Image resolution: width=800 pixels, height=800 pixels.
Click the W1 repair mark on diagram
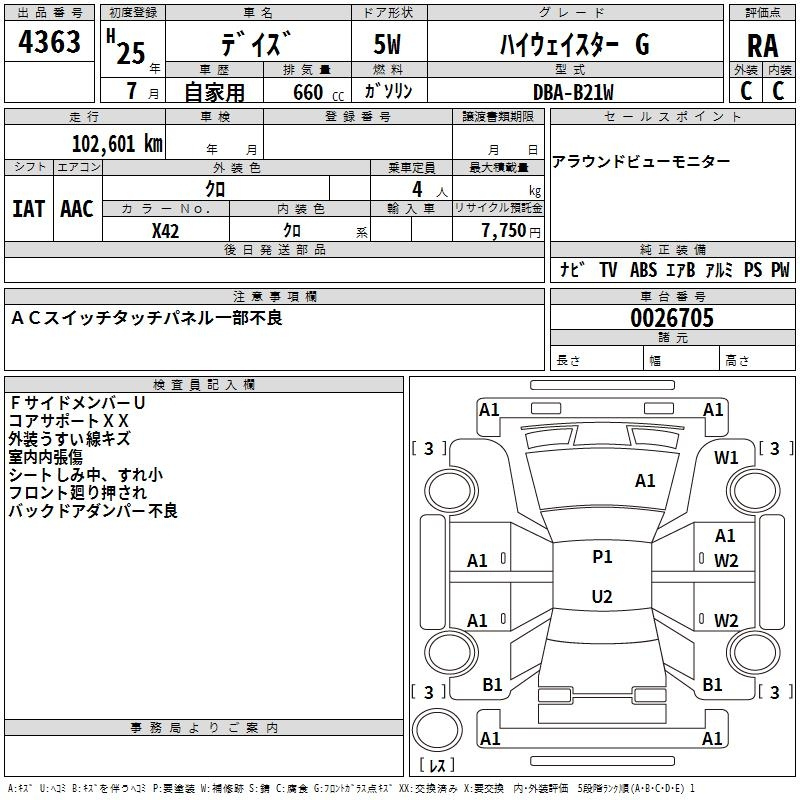(726, 458)
